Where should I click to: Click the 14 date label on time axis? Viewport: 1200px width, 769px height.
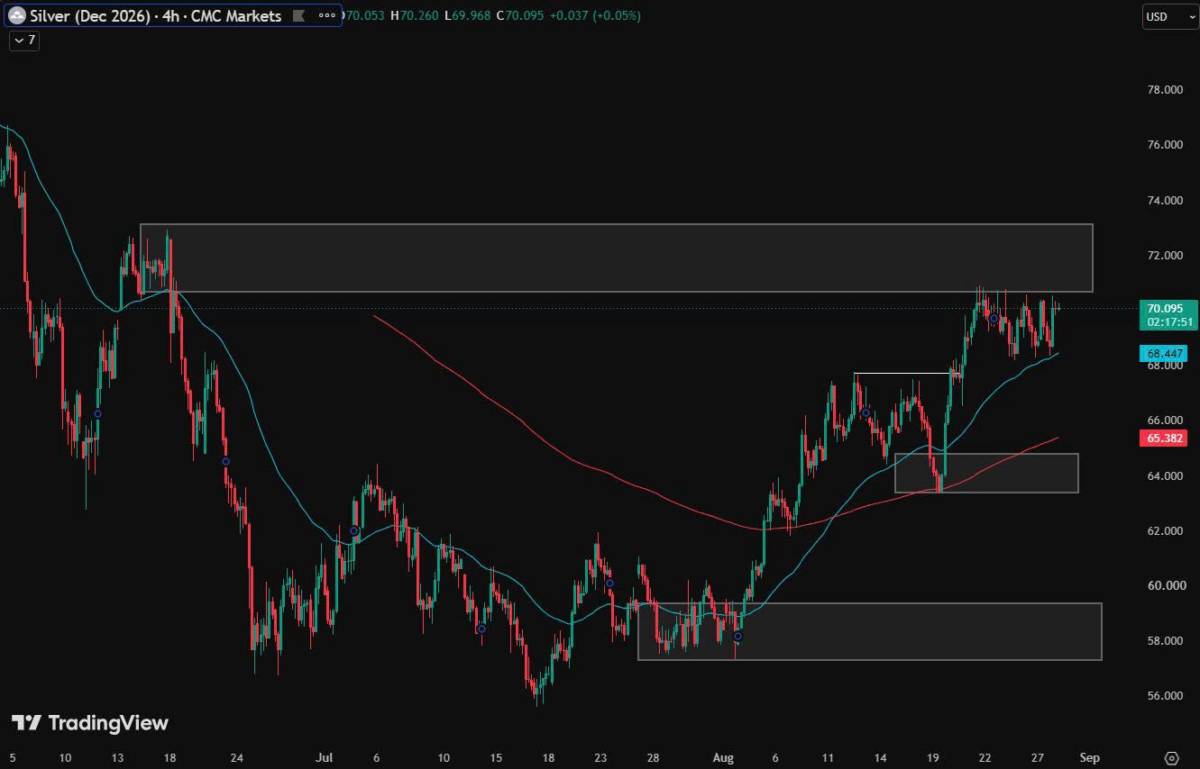(x=881, y=758)
